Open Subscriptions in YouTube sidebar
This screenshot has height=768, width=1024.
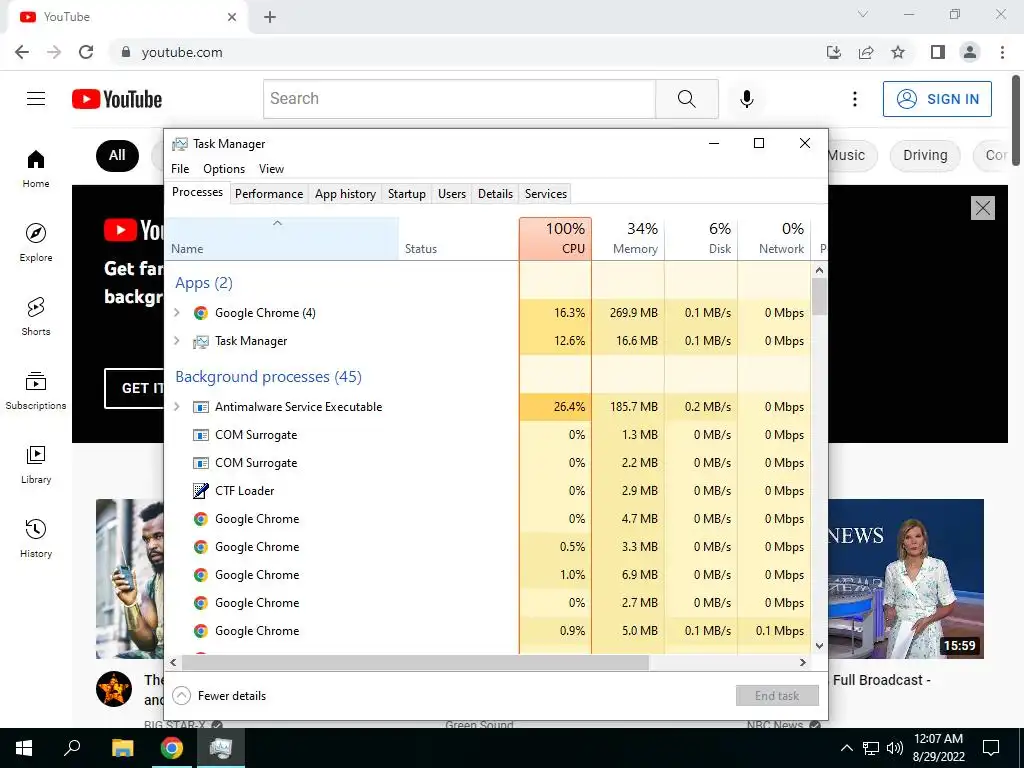(x=36, y=390)
